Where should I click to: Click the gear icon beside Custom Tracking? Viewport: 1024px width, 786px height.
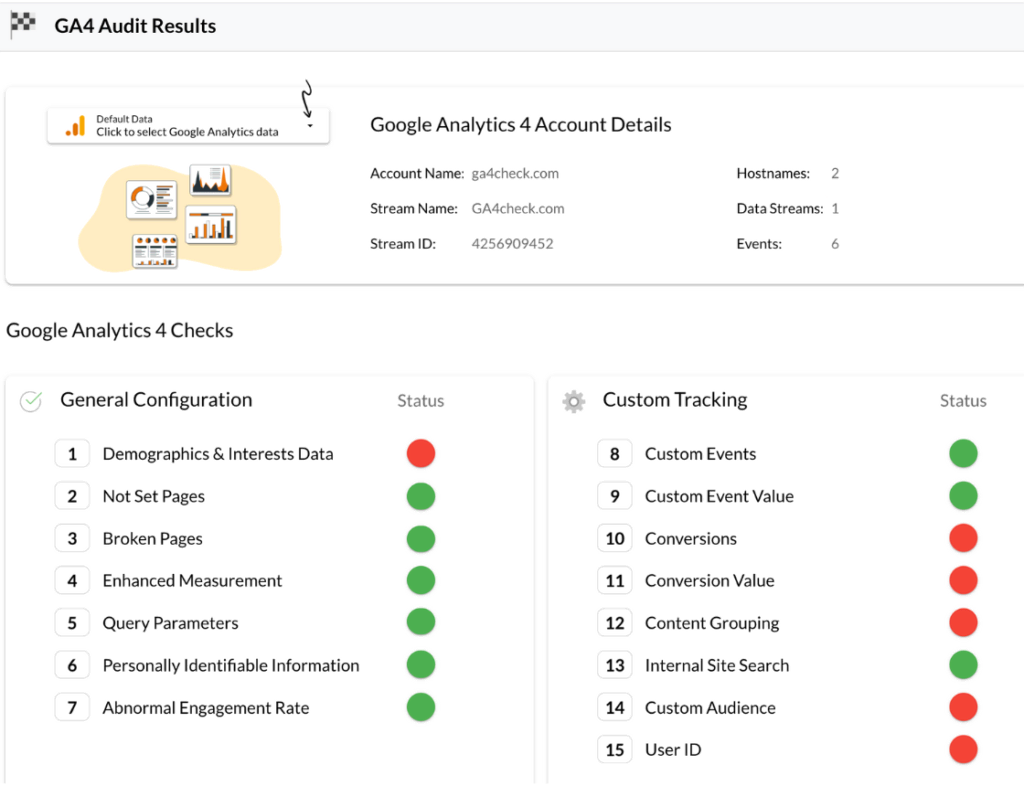coord(573,400)
